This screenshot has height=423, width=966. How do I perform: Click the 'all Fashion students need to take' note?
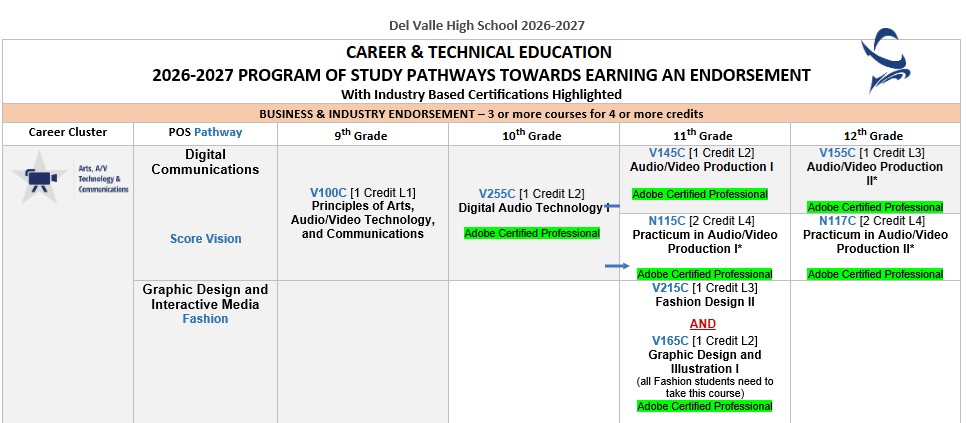pos(705,387)
